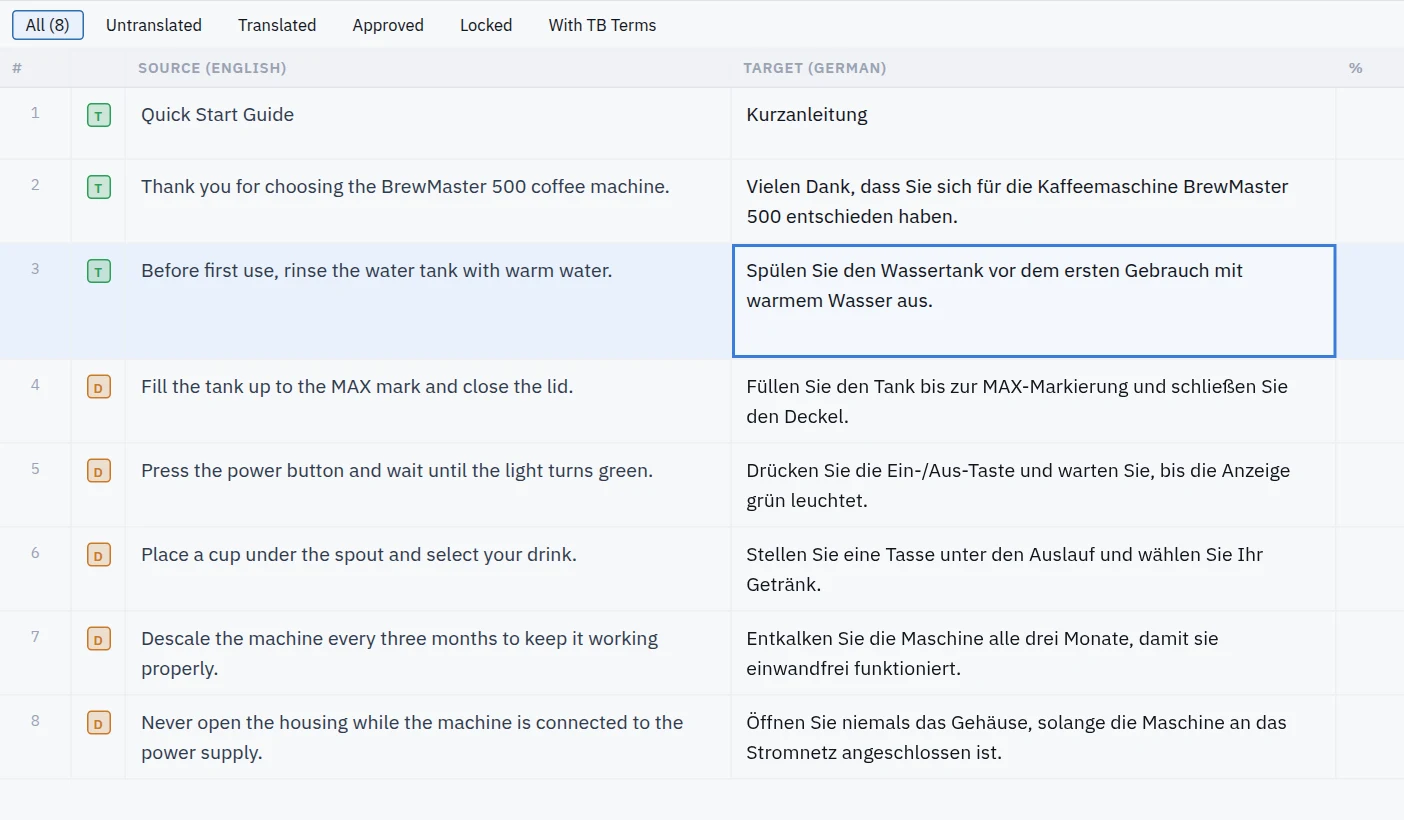Click target 'Füllen Sie den Tank bis zur MAX-Markierung'
Image resolution: width=1404 pixels, height=820 pixels.
click(x=1017, y=401)
